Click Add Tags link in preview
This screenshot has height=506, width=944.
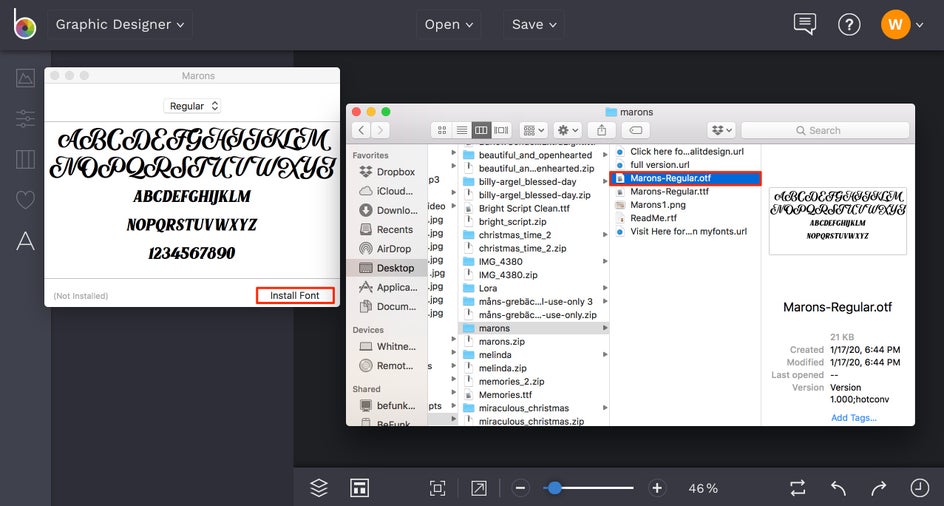854,417
